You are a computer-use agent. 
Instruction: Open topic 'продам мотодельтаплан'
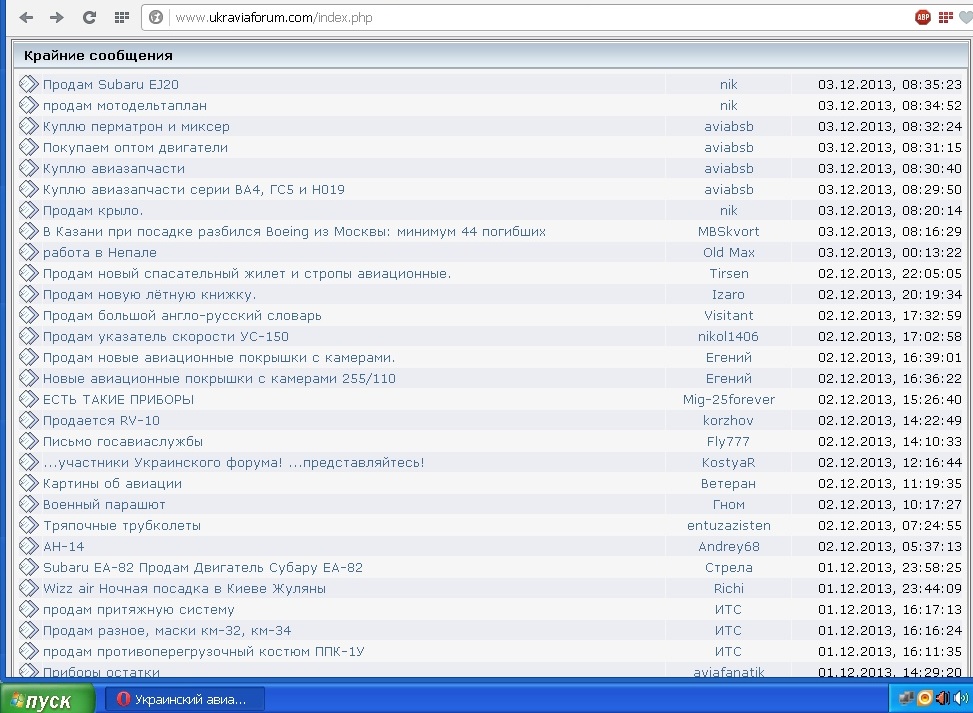click(124, 105)
